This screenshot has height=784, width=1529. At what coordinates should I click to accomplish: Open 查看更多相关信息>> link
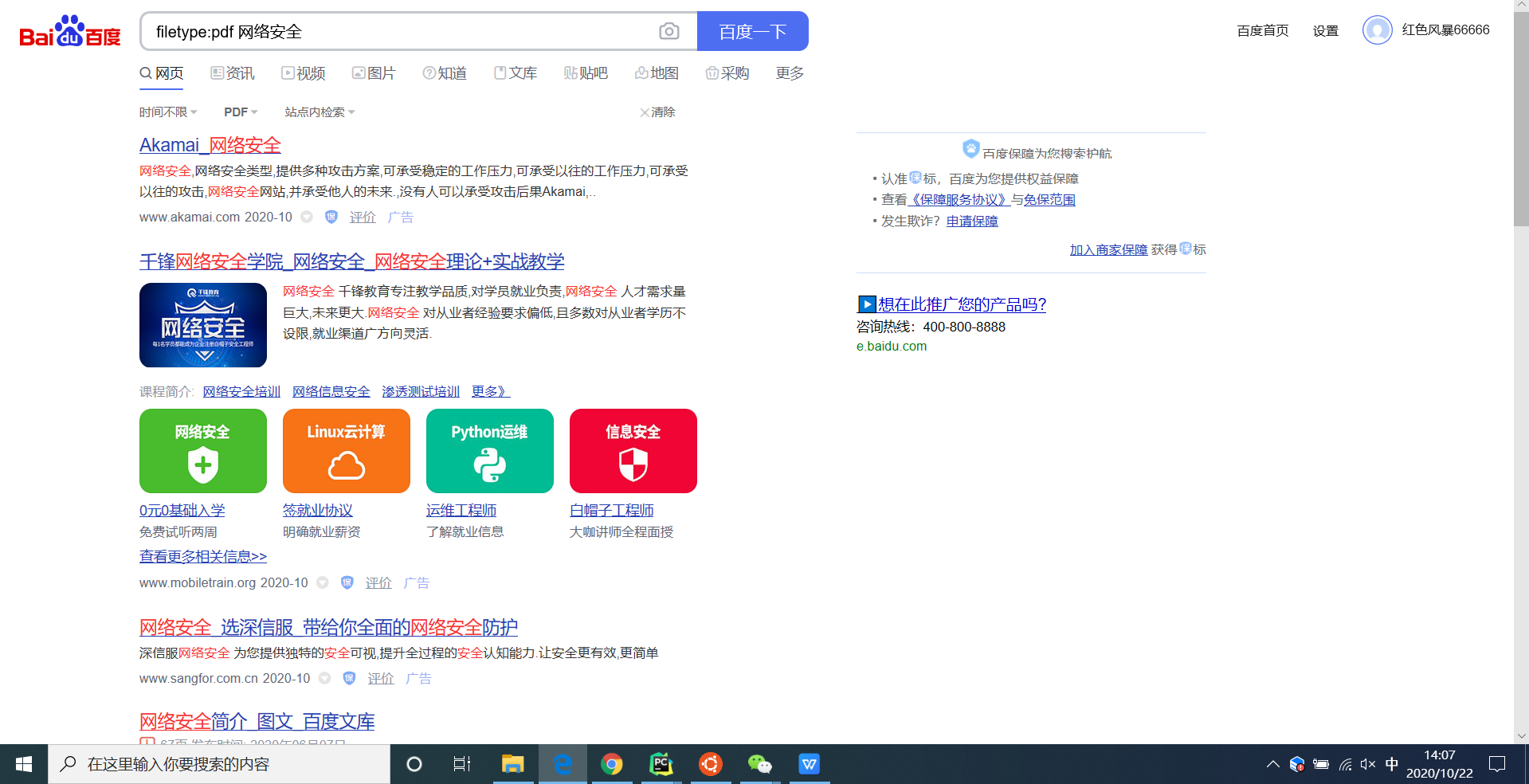[x=203, y=556]
